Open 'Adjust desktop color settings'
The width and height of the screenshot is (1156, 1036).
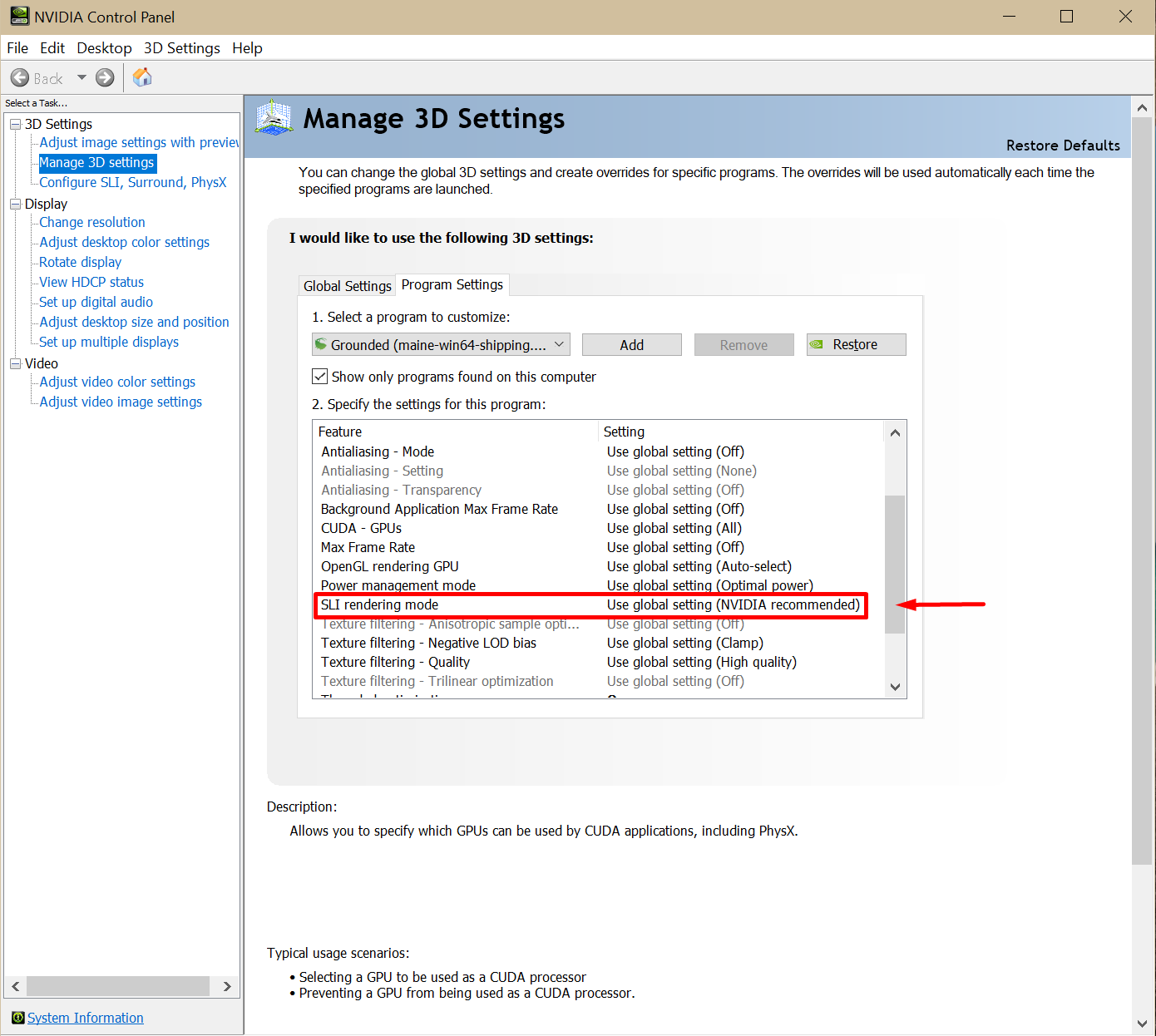pyautogui.click(x=125, y=243)
